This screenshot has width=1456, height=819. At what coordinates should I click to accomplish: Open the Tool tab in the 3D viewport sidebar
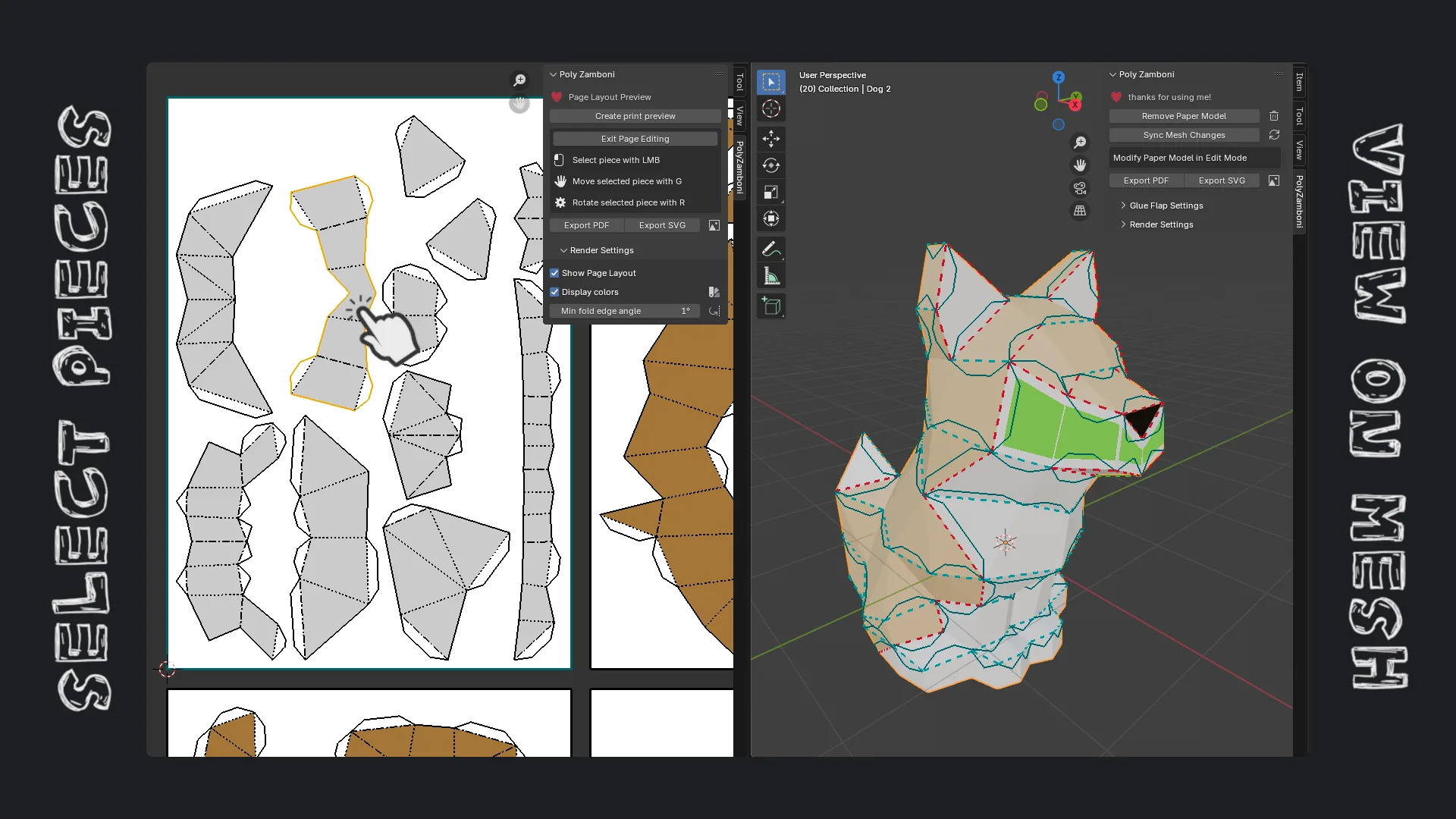pyautogui.click(x=1299, y=116)
